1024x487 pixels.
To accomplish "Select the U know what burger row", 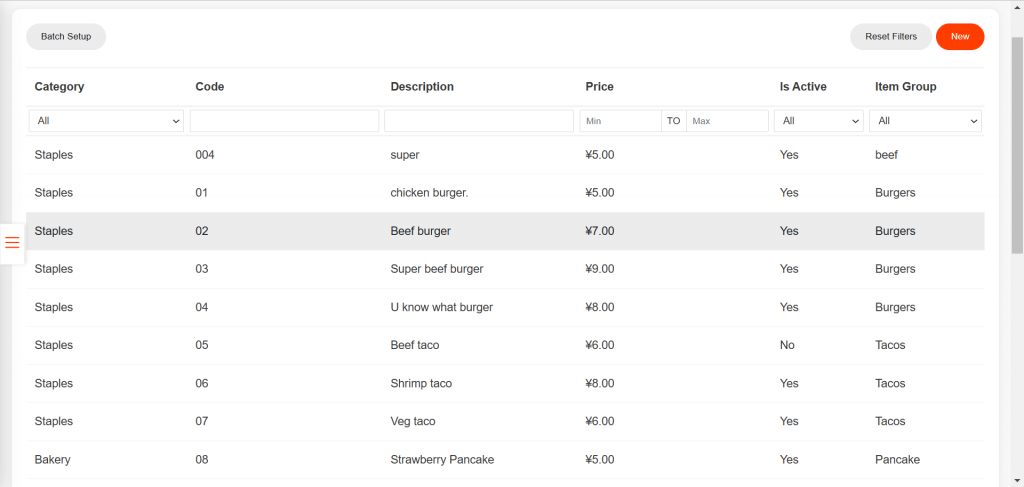I will tap(441, 308).
